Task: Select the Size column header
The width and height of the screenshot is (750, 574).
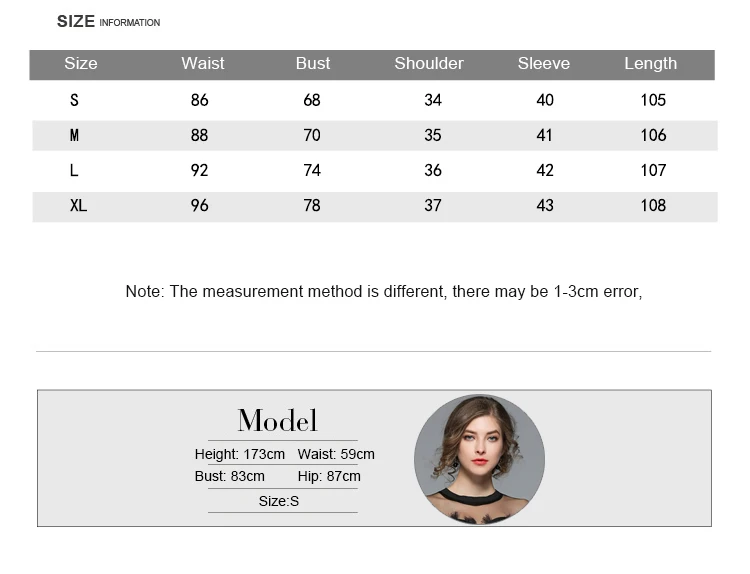Action: click(x=81, y=63)
